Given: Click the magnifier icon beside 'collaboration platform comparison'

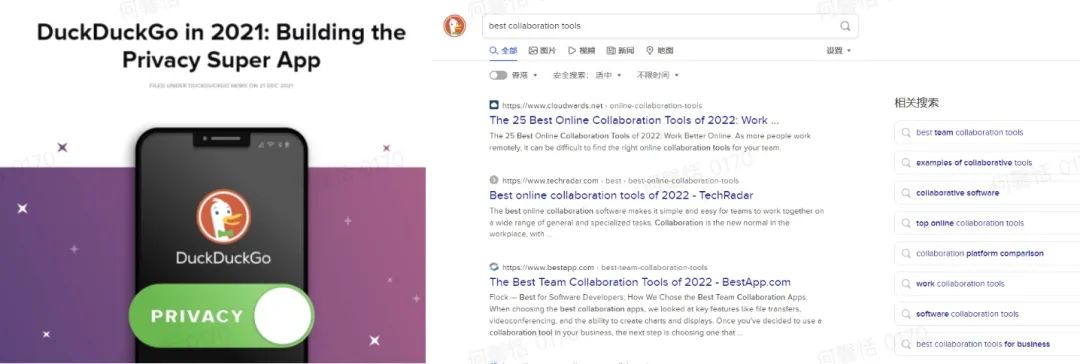Looking at the screenshot, I should [x=906, y=254].
